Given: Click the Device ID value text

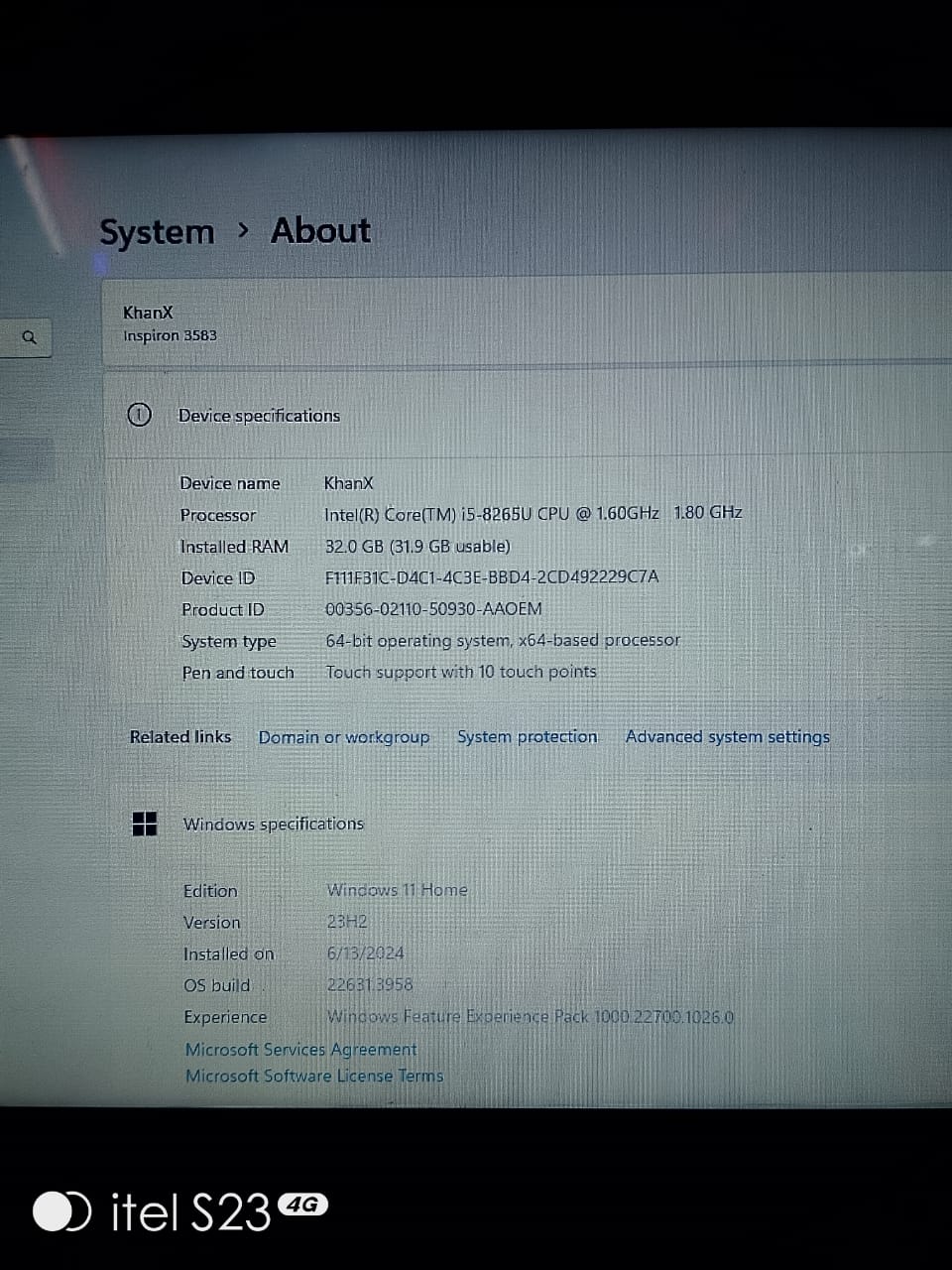Looking at the screenshot, I should coord(491,576).
